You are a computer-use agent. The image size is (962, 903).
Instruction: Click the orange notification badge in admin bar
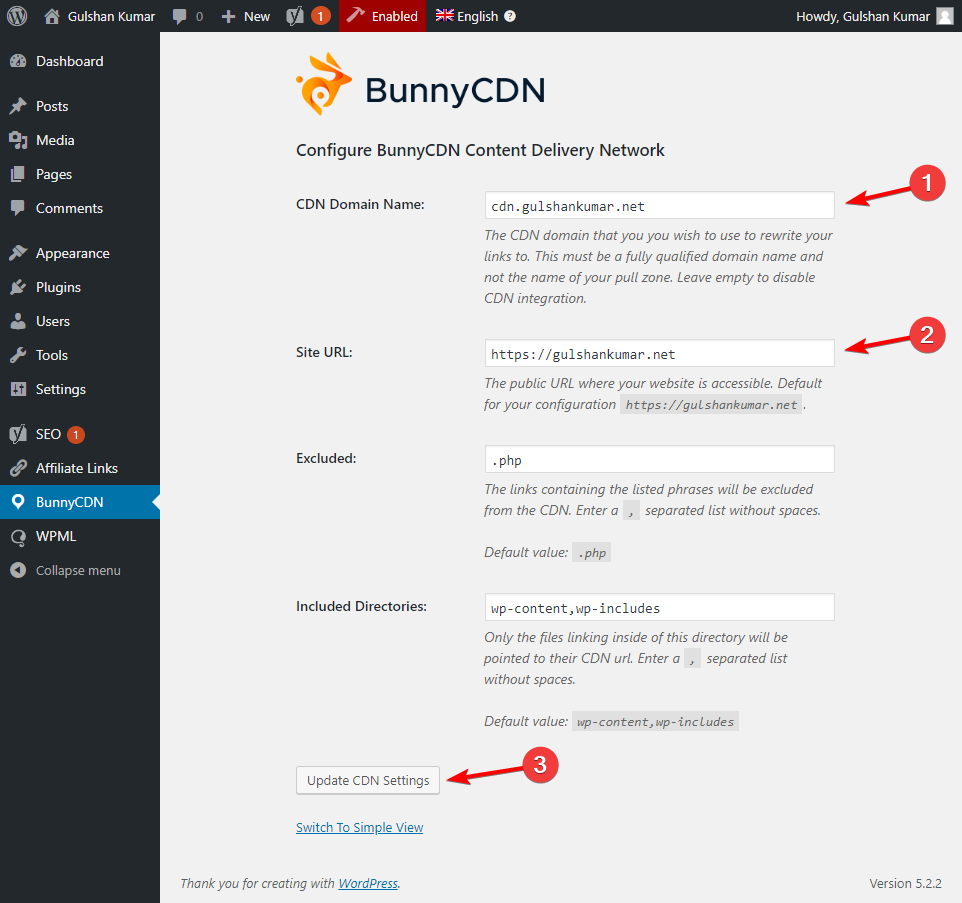[320, 16]
